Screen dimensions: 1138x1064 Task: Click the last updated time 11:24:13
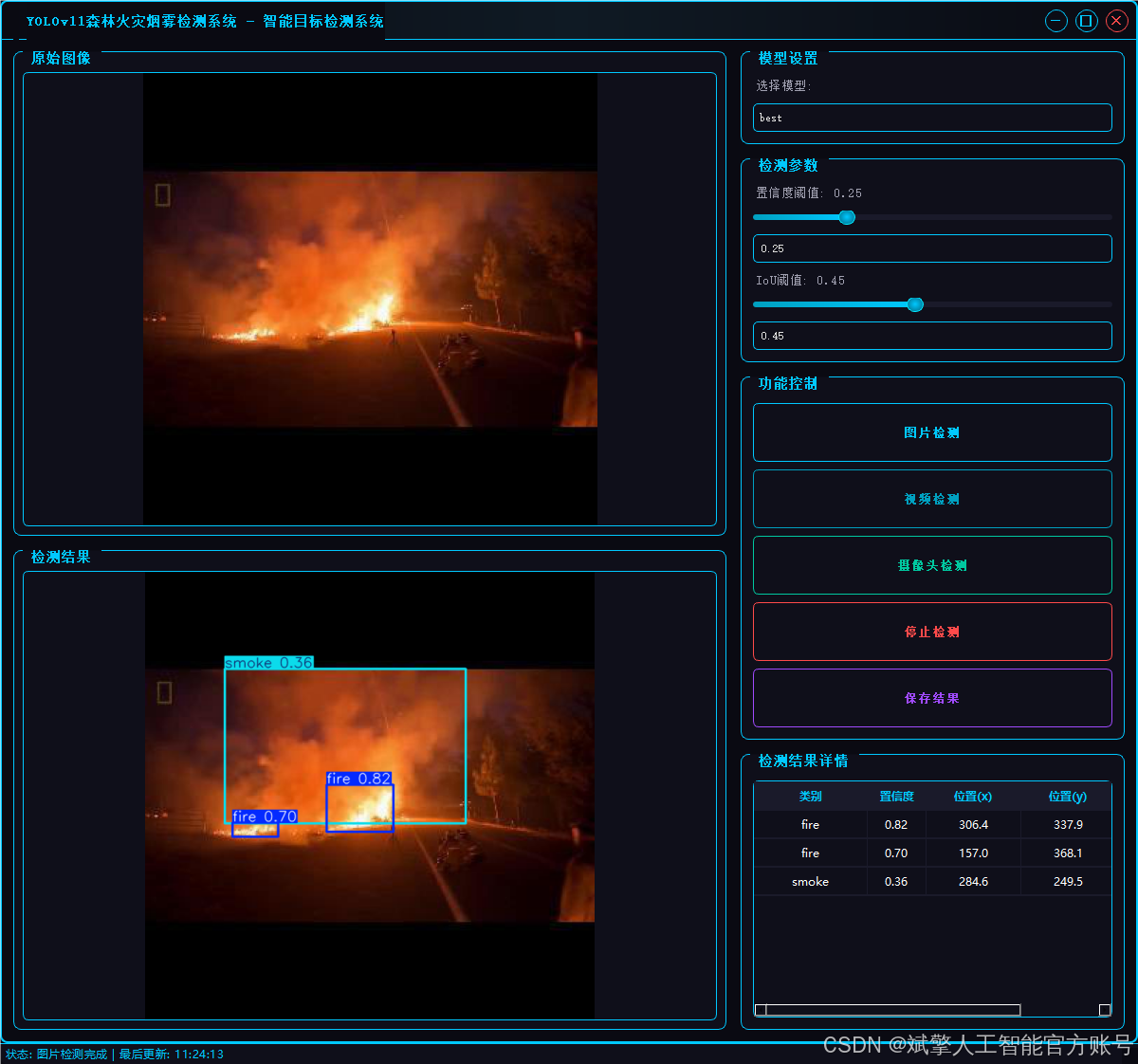pos(199,1055)
